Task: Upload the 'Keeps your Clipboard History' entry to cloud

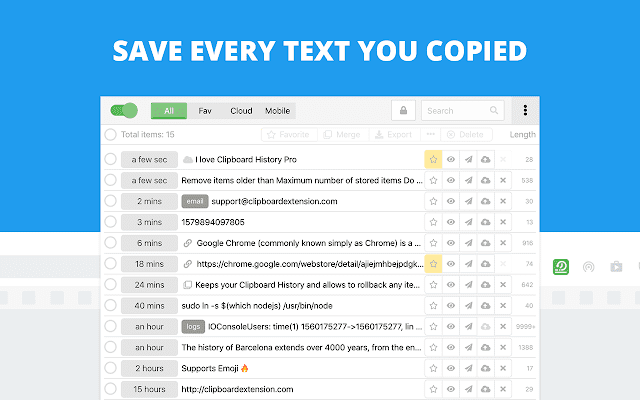Action: (485, 284)
